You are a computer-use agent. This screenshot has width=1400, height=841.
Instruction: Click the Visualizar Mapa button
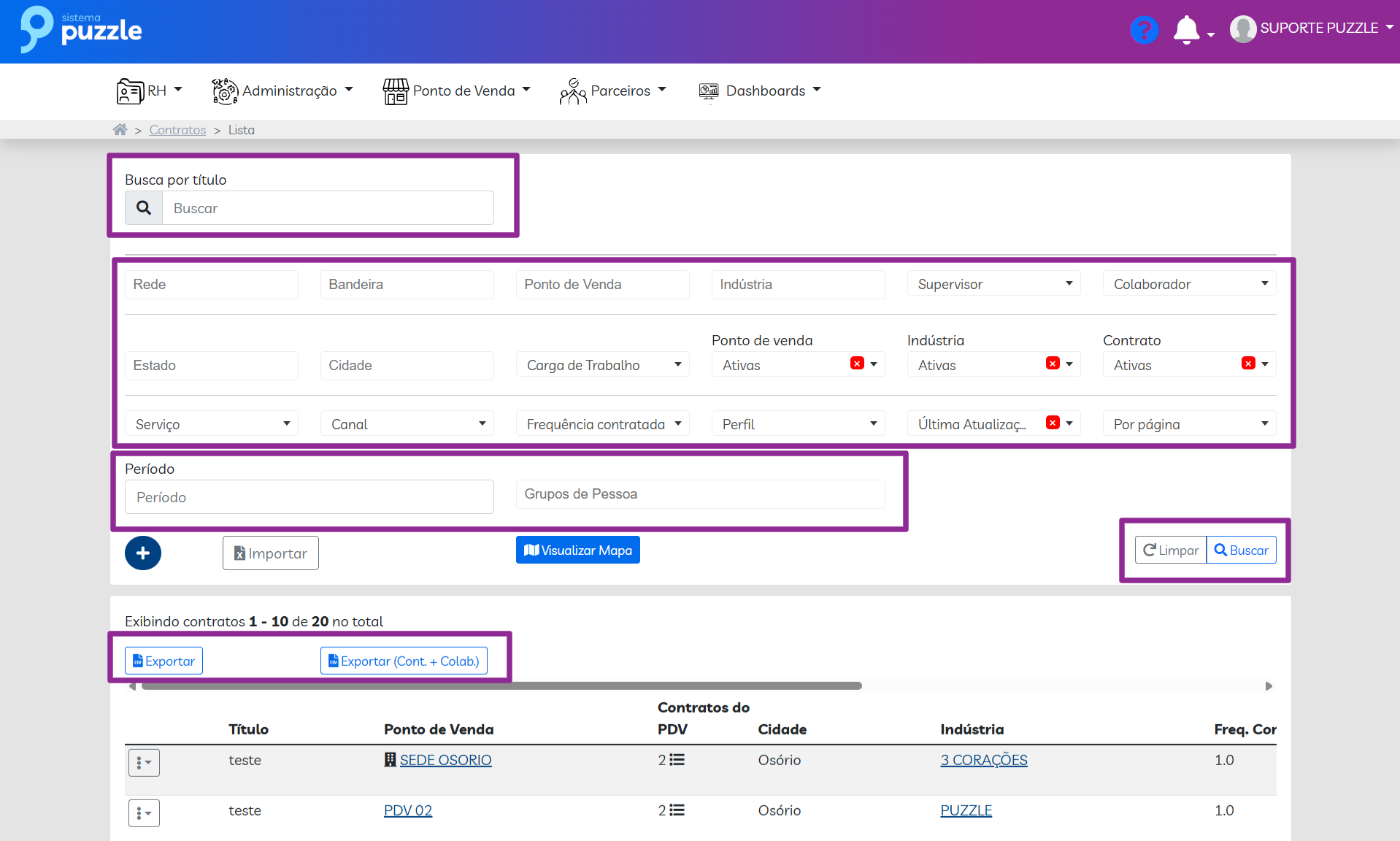click(x=577, y=550)
